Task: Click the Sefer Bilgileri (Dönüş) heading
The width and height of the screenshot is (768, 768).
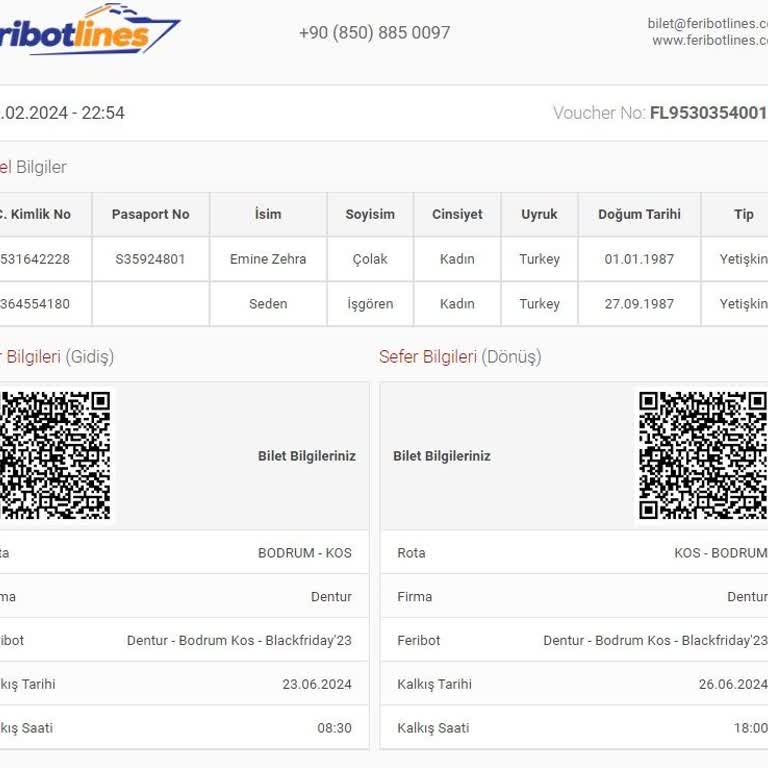Action: pos(460,357)
